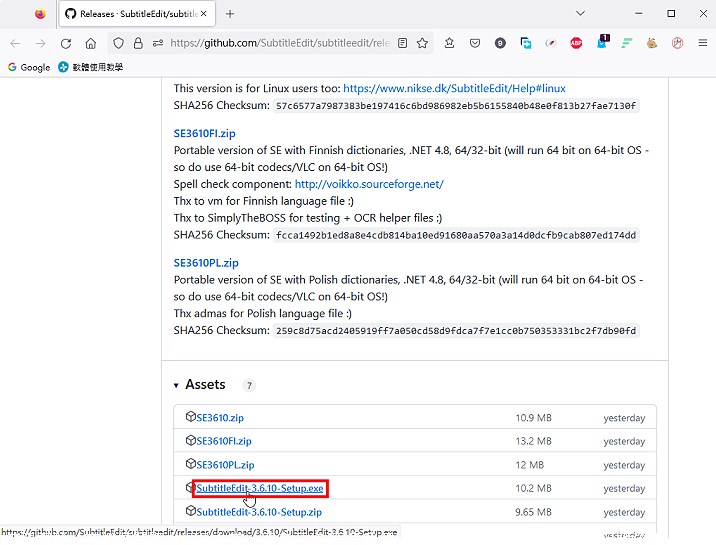Click the site security padlock icon
Screen dimensions: 716x545
(x=138, y=44)
